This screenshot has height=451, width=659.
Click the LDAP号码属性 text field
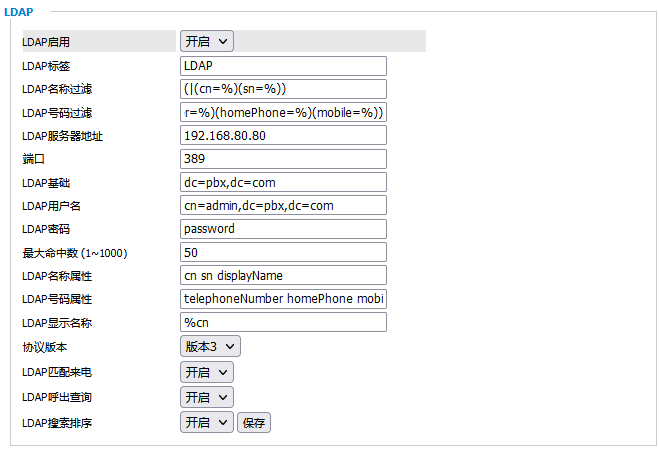(283, 299)
